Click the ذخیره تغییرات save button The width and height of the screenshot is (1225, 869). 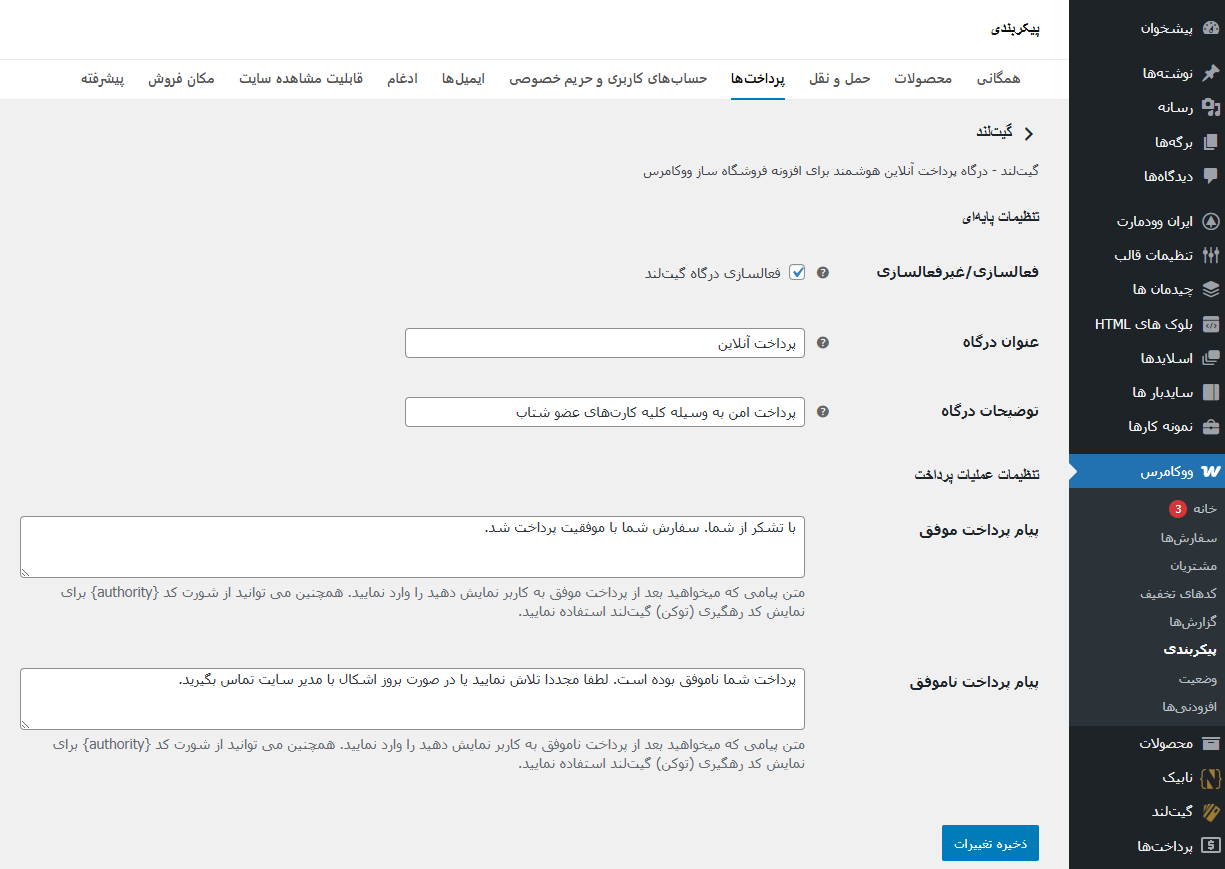pyautogui.click(x=989, y=843)
